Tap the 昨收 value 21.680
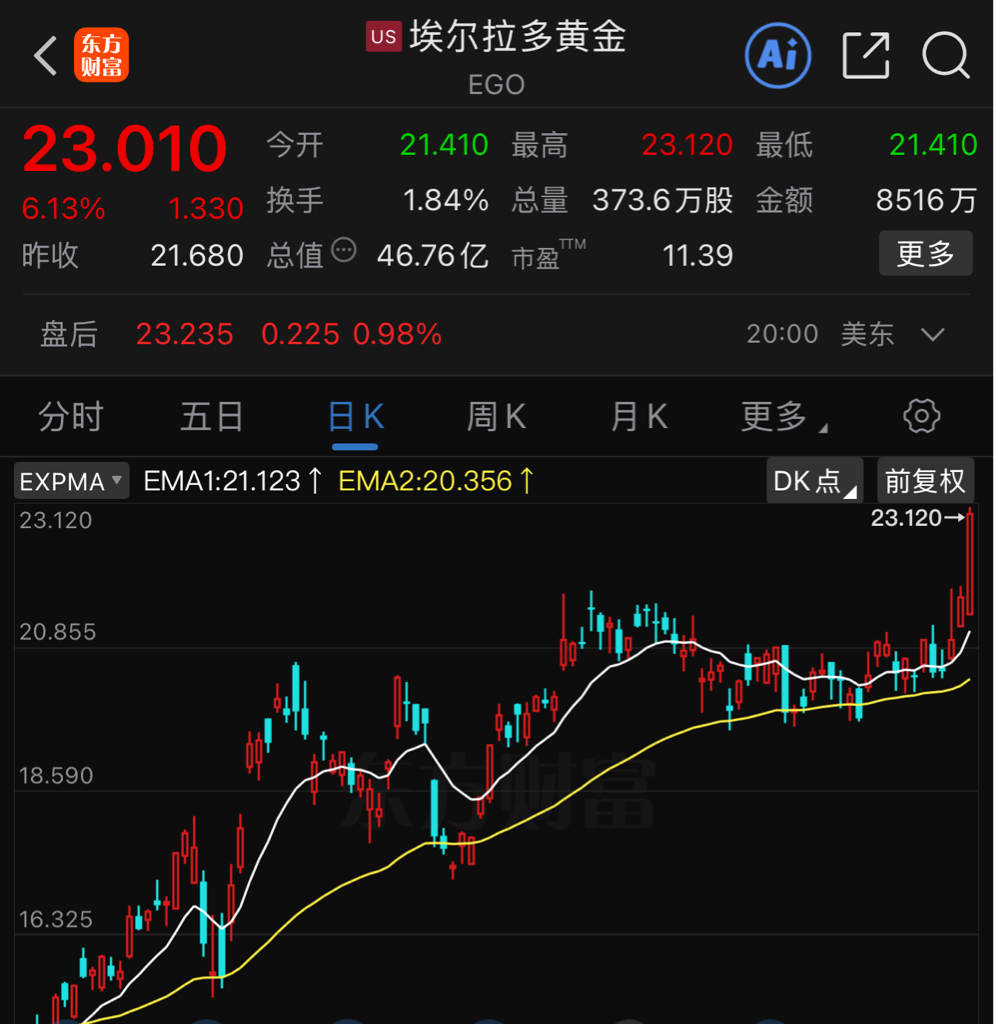The width and height of the screenshot is (994, 1024). pyautogui.click(x=197, y=255)
